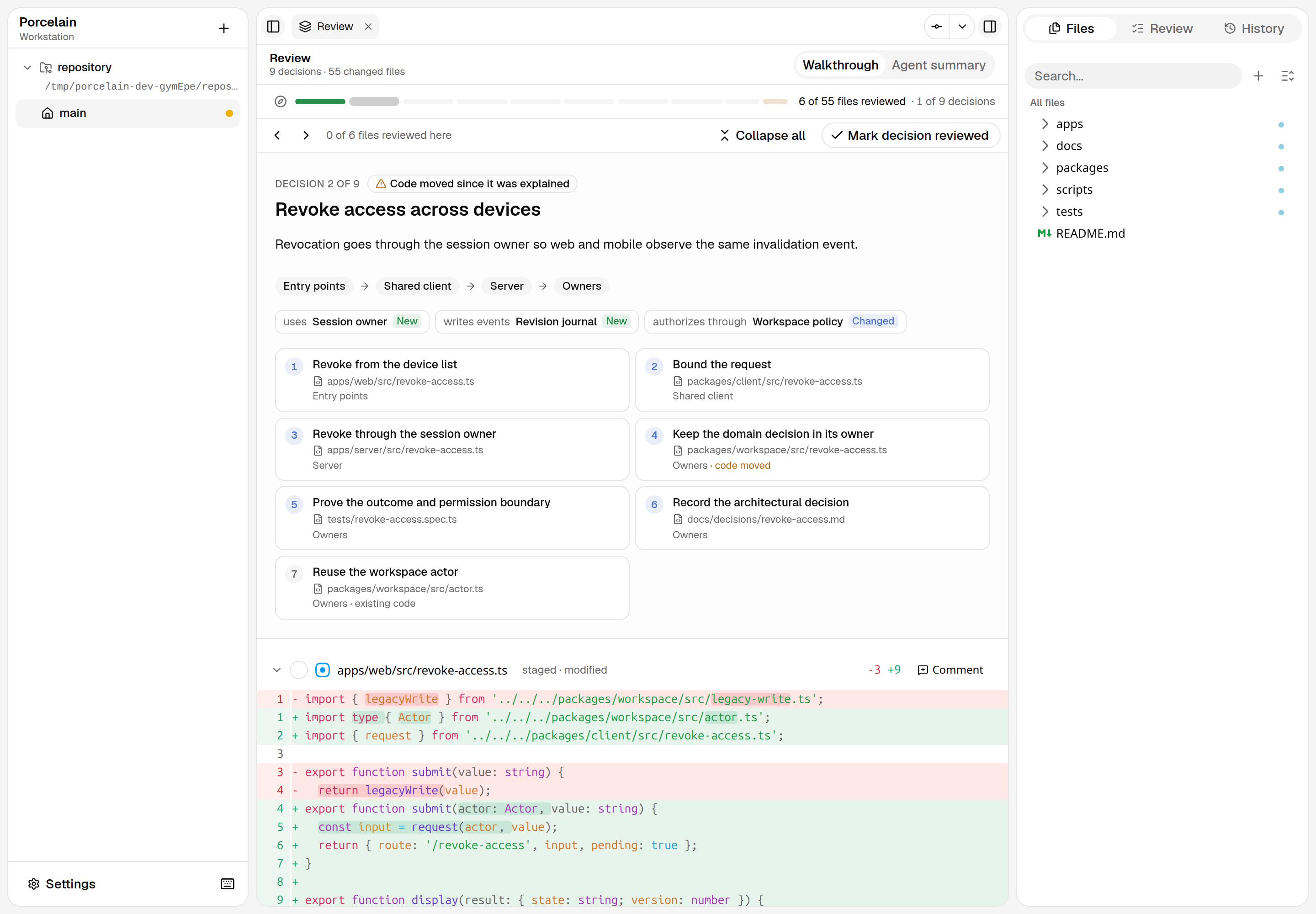1316x914 pixels.
Task: Open the keyboard shortcuts icon
Action: coord(228,884)
